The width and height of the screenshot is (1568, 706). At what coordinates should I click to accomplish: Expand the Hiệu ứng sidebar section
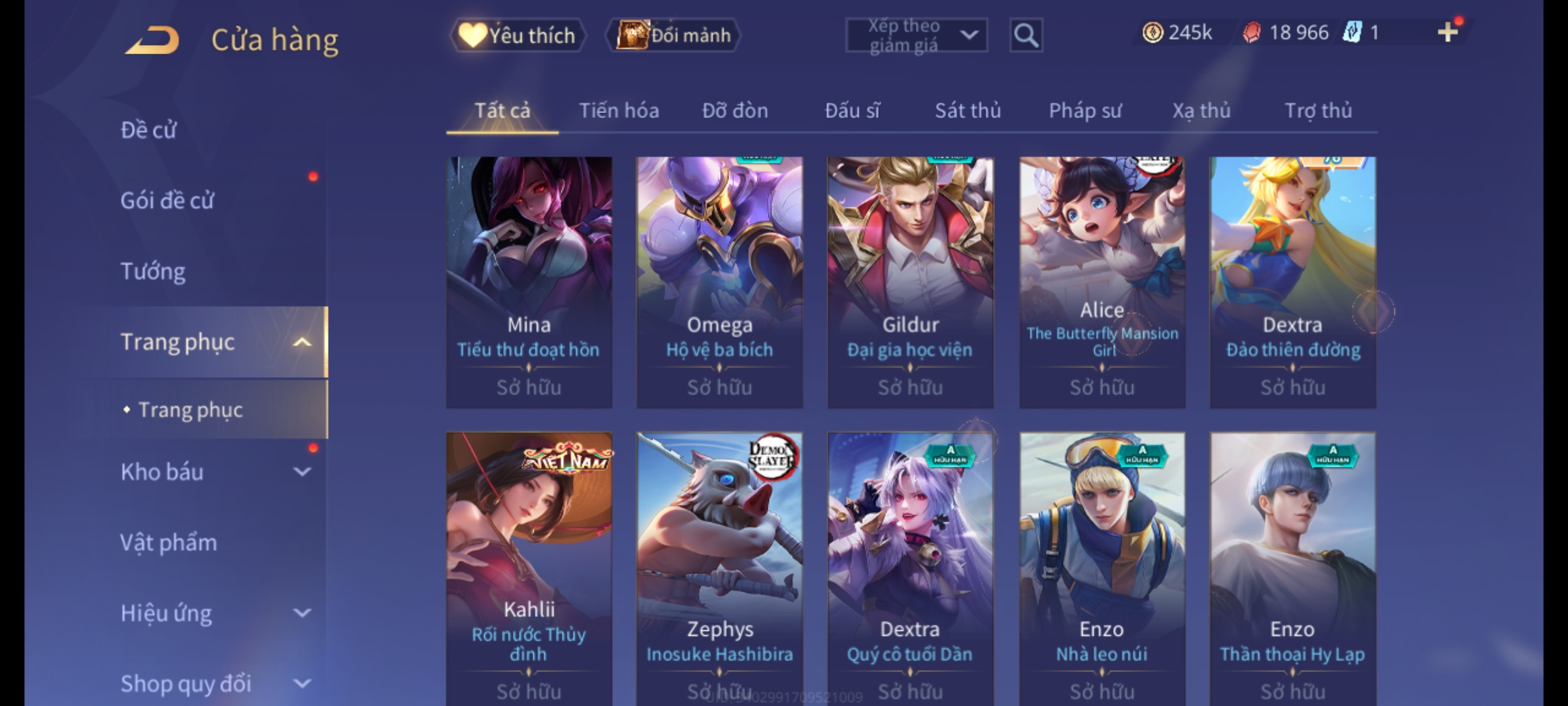click(x=302, y=613)
